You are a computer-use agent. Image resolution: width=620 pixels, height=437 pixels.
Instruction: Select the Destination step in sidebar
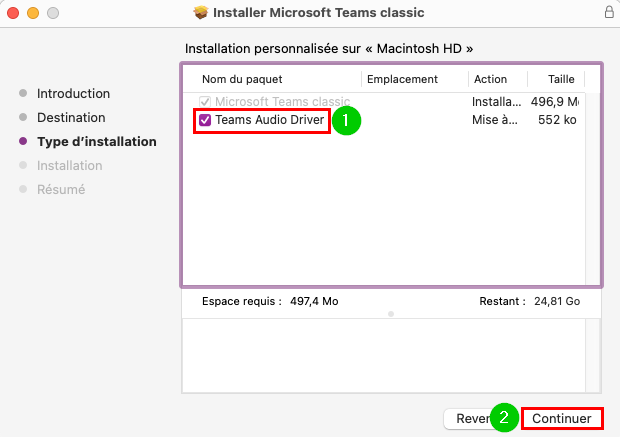tap(71, 117)
